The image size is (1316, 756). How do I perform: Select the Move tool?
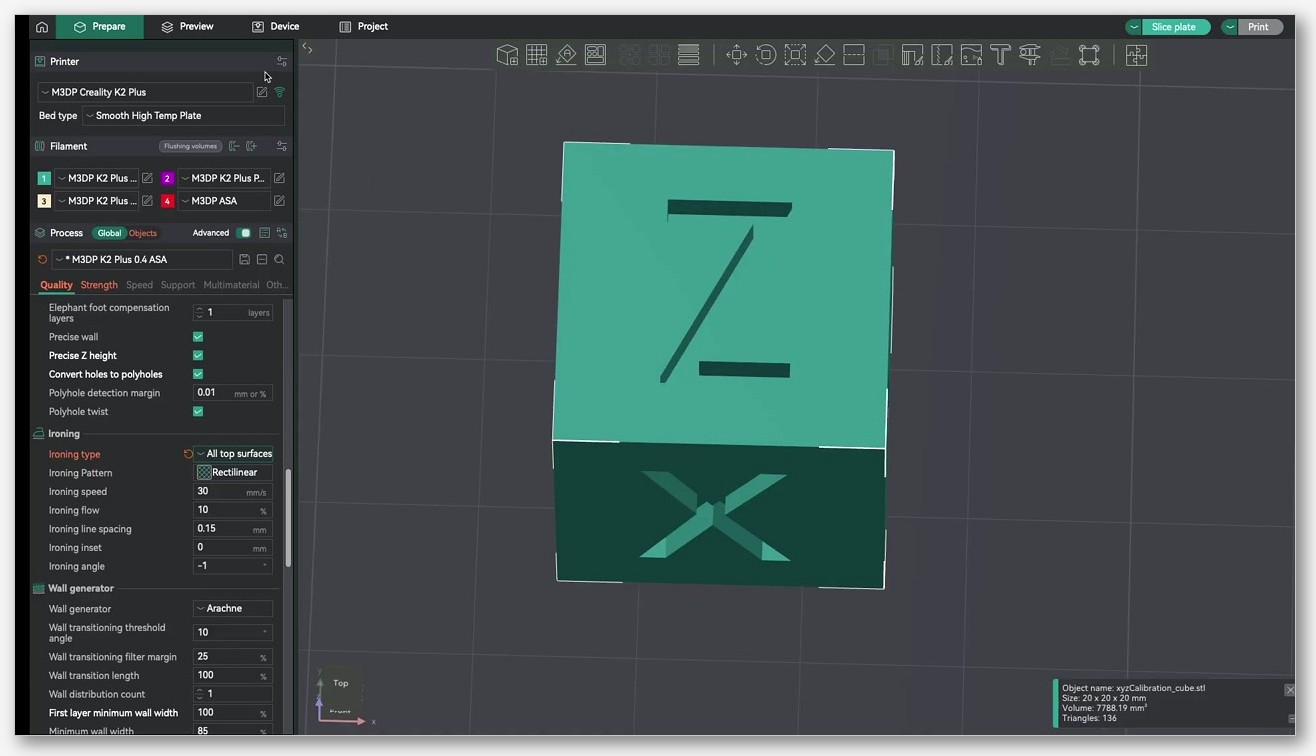pyautogui.click(x=736, y=55)
